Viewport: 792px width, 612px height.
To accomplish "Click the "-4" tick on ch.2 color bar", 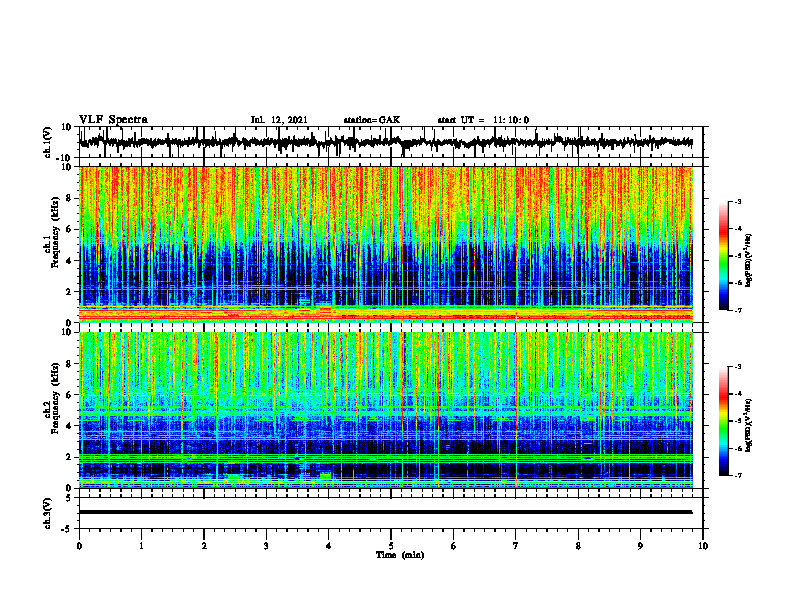I will pos(738,394).
